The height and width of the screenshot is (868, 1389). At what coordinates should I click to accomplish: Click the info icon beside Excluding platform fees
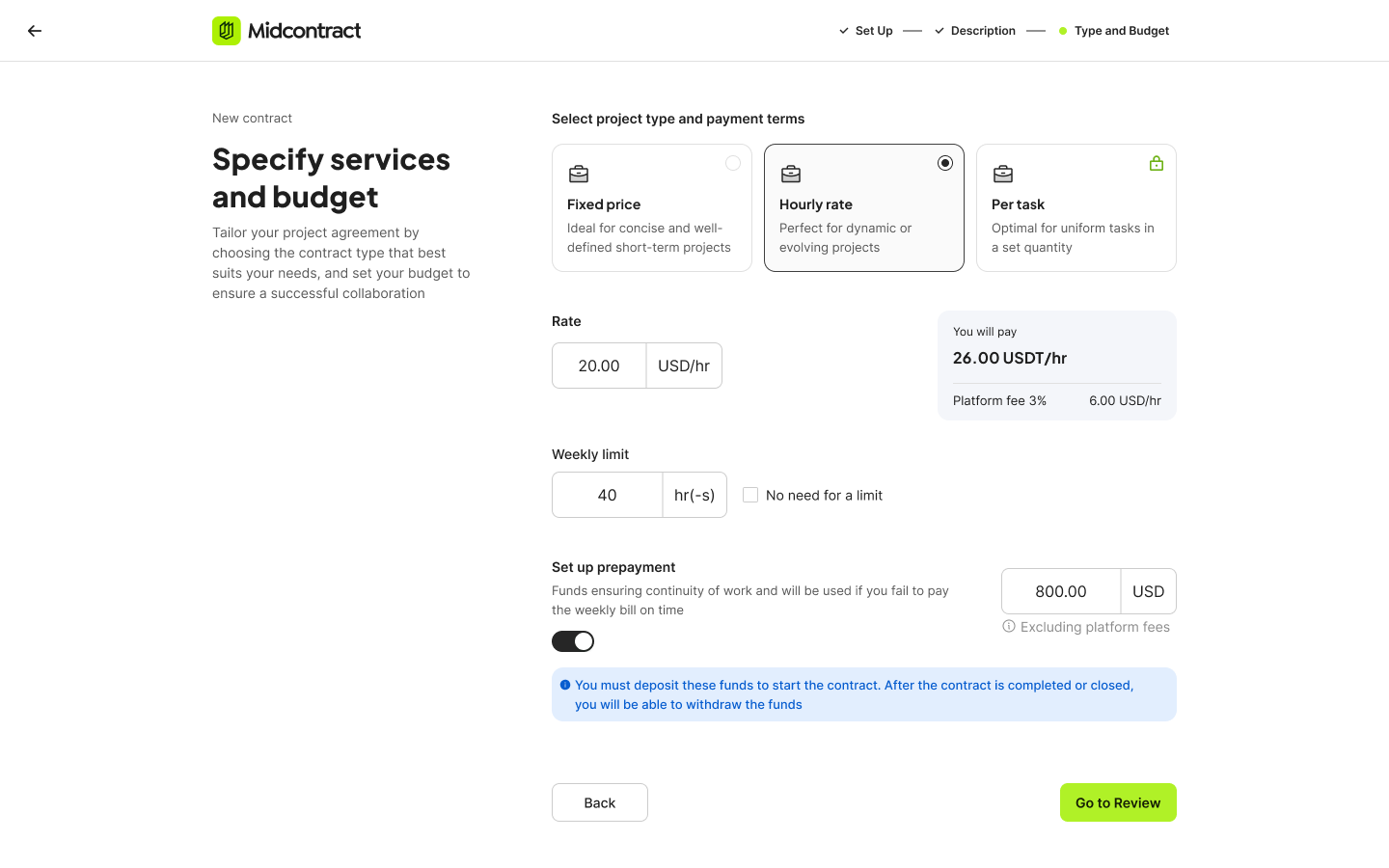click(x=1009, y=626)
